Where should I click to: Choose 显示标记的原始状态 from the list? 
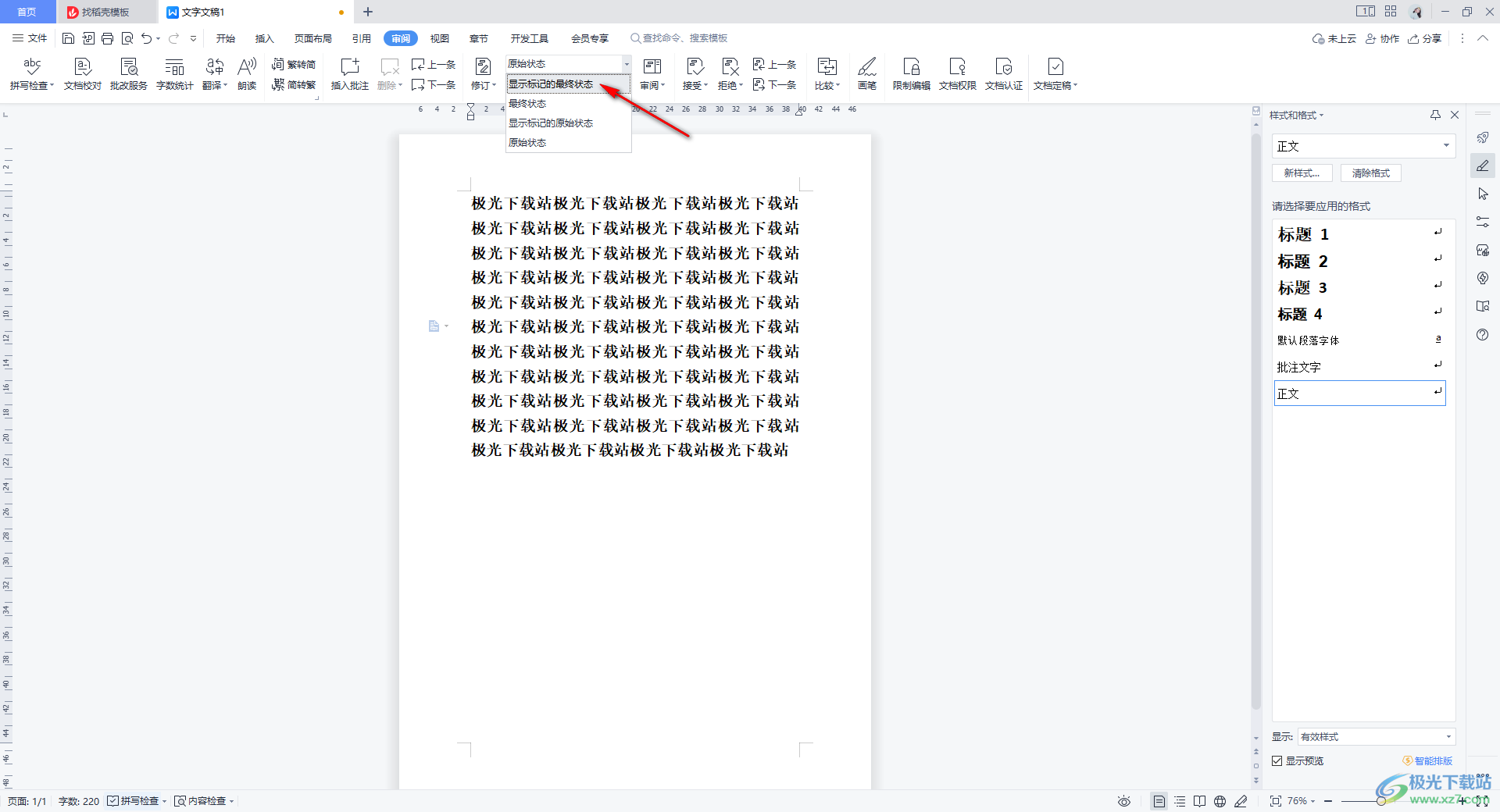point(568,123)
